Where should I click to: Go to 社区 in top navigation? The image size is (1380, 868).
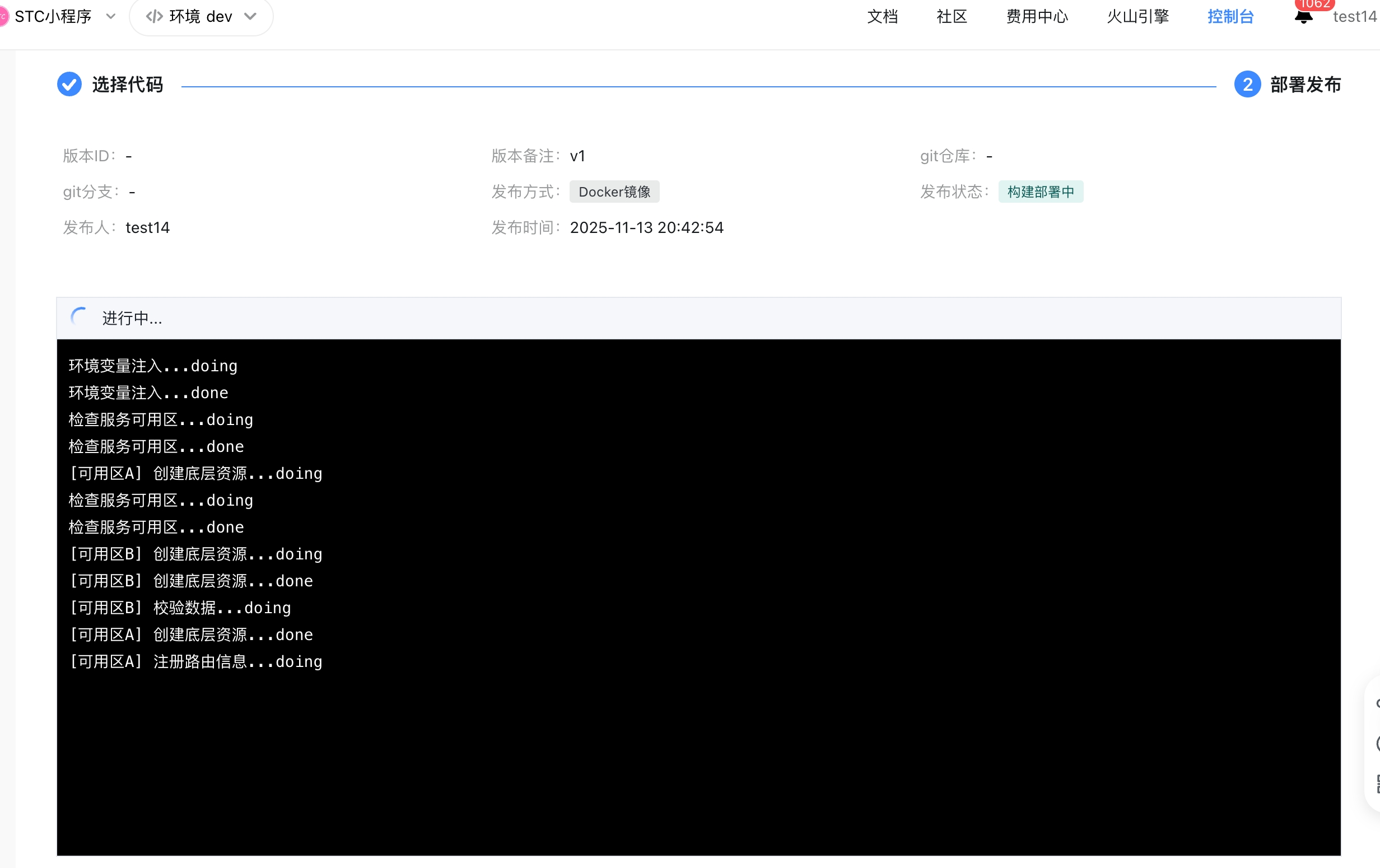pos(952,17)
